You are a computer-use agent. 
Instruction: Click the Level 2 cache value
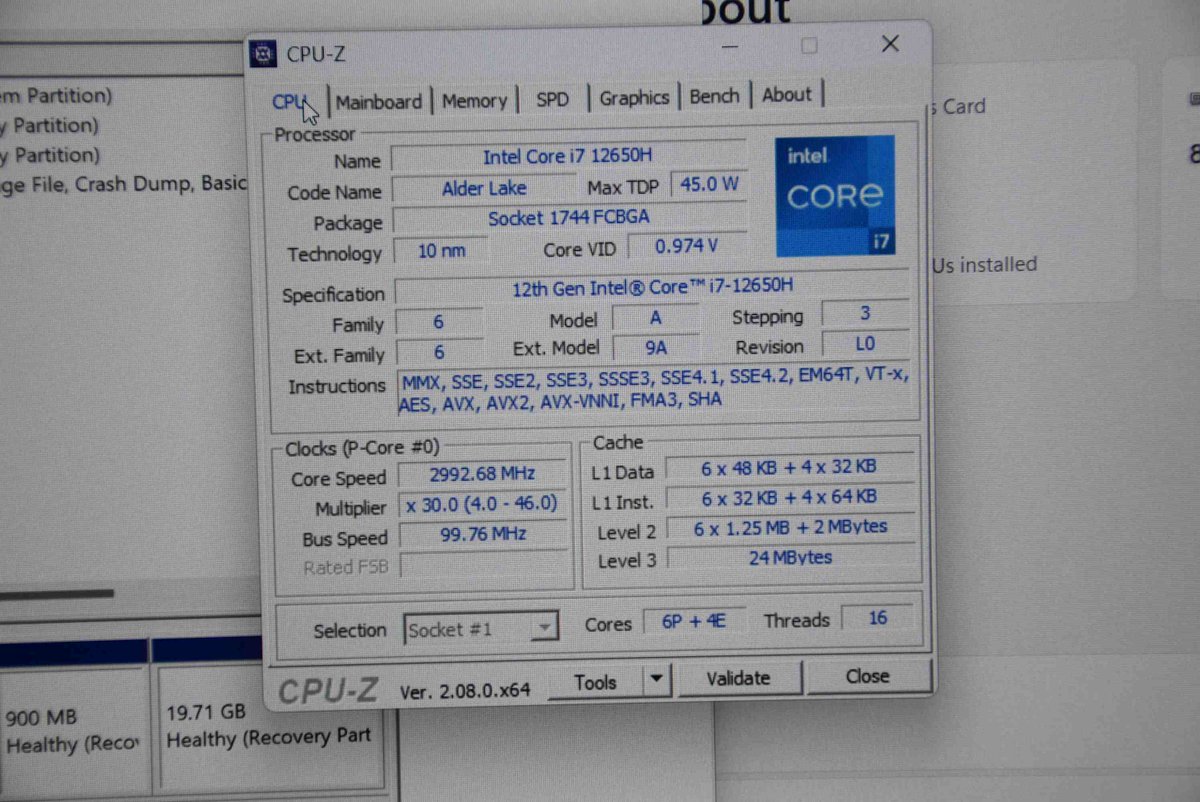[791, 527]
